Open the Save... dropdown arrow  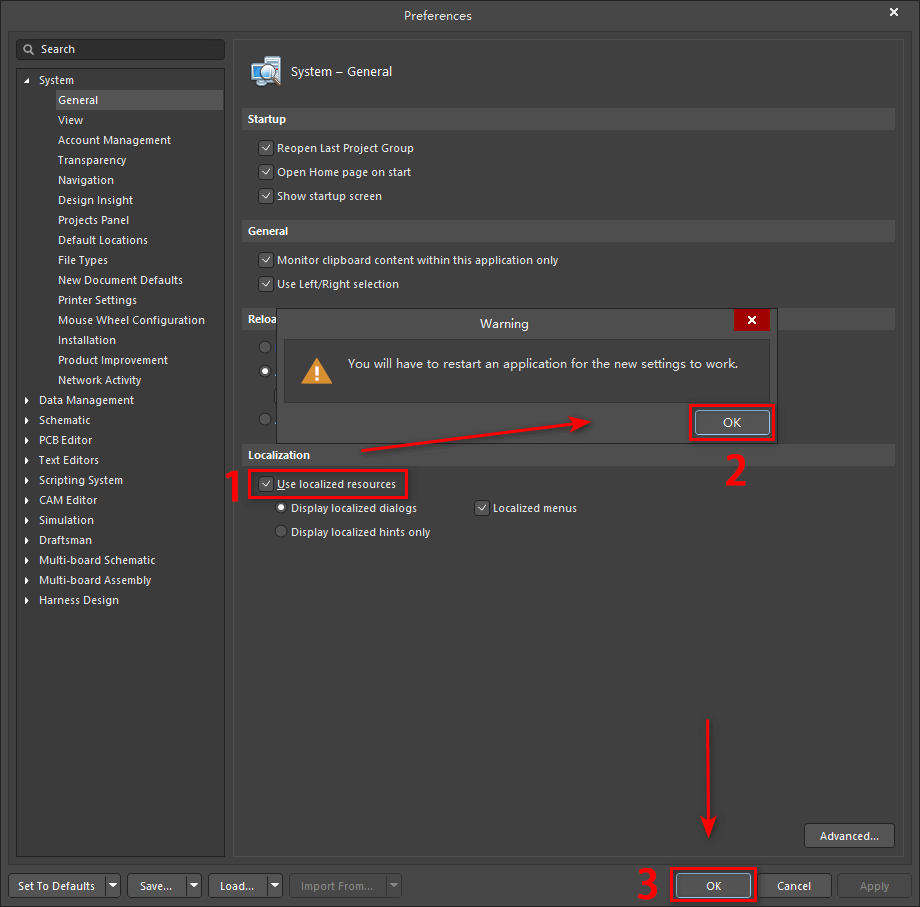[x=194, y=885]
